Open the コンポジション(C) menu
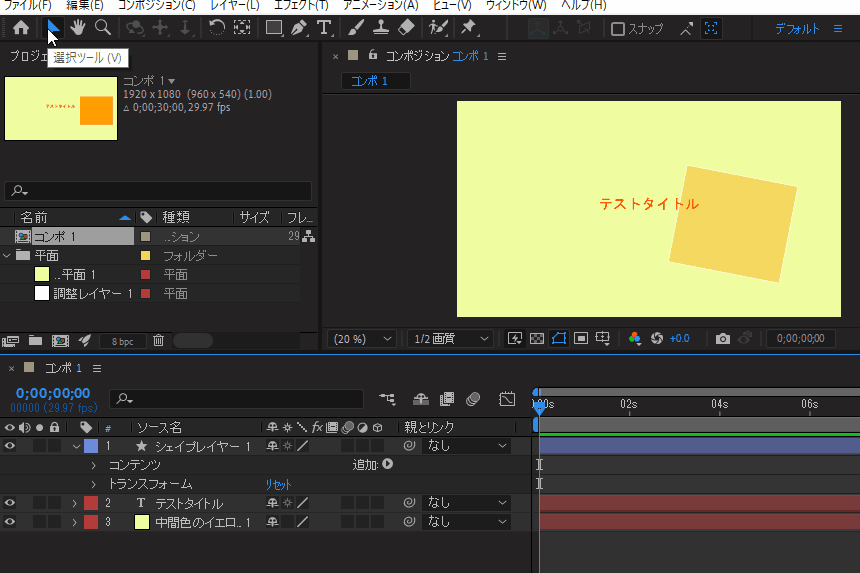This screenshot has width=860, height=573. tap(157, 5)
